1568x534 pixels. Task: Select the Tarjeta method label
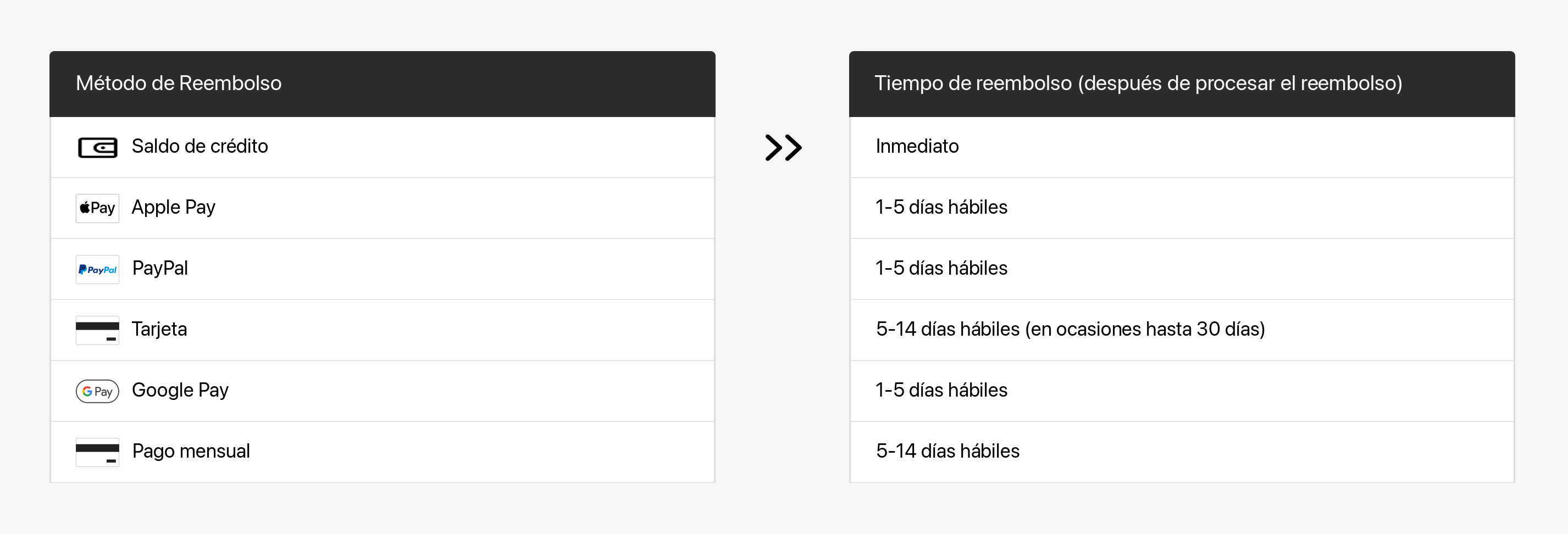tap(159, 329)
